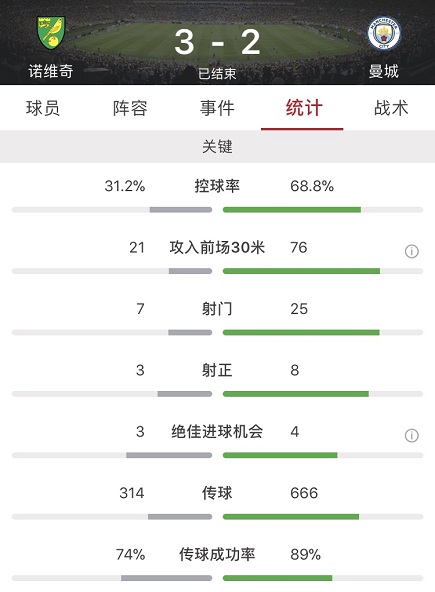Select the 统计 tab

pyautogui.click(x=304, y=108)
